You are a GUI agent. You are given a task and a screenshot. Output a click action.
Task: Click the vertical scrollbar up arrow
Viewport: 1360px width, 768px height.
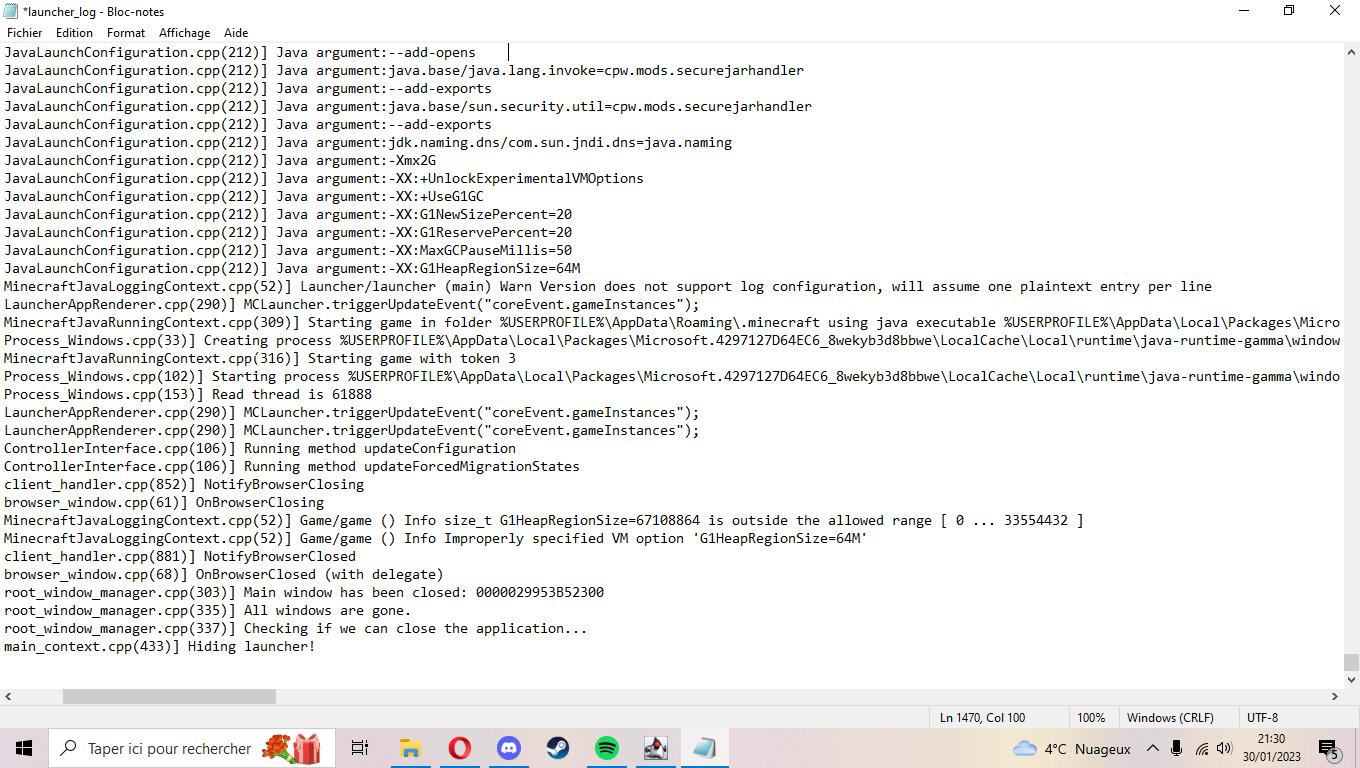[x=1351, y=51]
